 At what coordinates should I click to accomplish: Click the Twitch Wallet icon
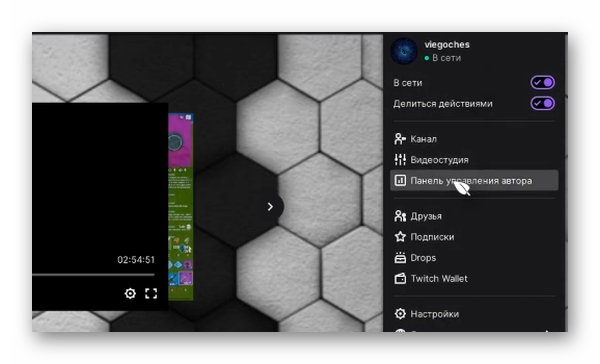[400, 278]
